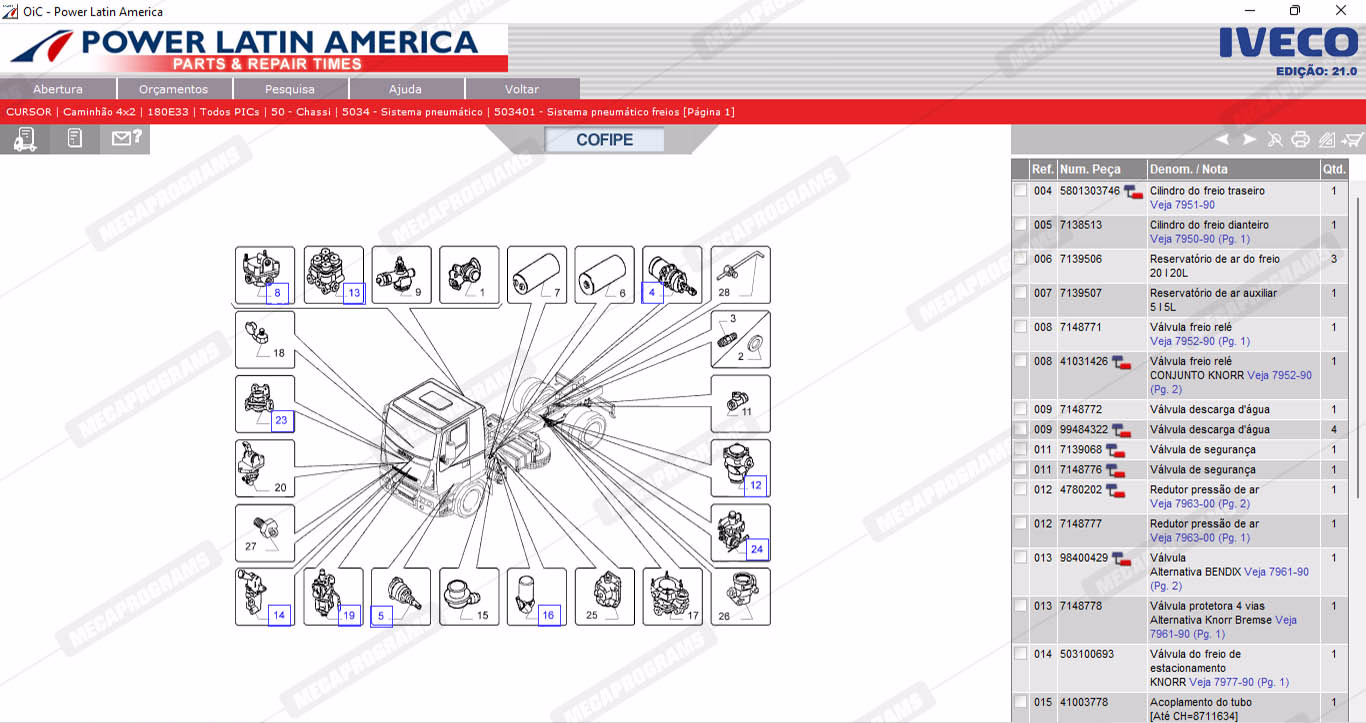Select callout 16 in the brake diagram
Screen dimensions: 1366x723
[x=548, y=615]
